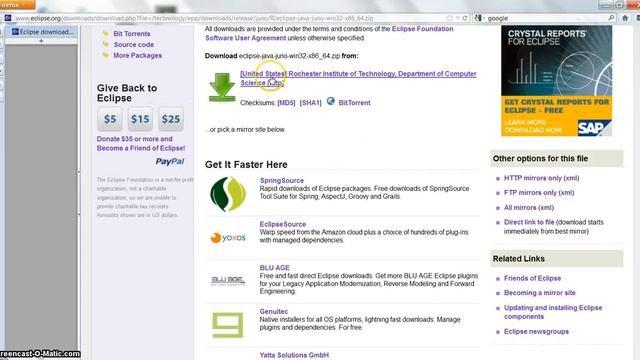Donate $25 to Eclipse
The image size is (640, 360).
[x=171, y=119]
